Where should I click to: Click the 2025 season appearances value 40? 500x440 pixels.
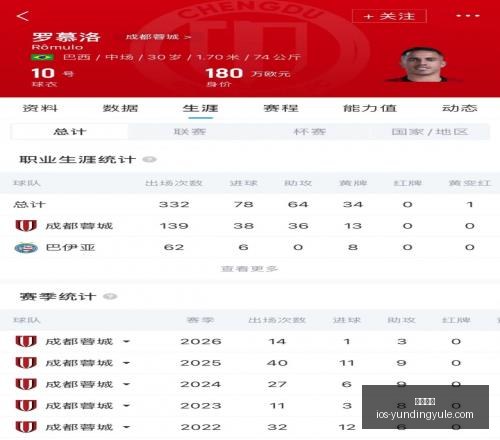click(277, 363)
